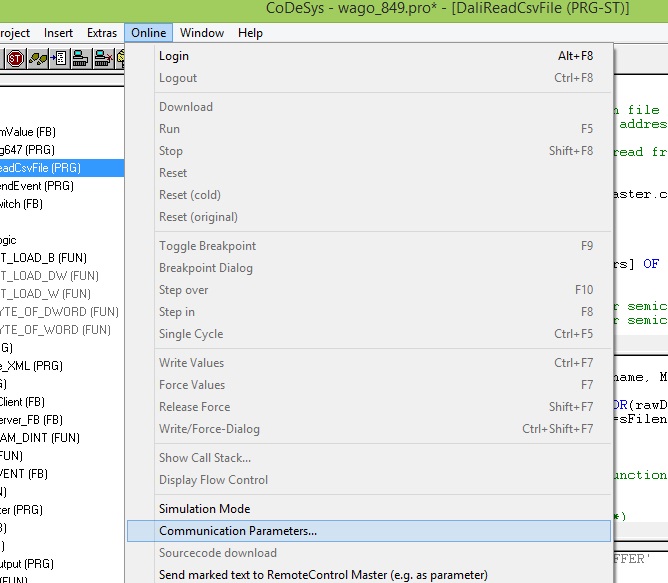Select the Client (FB) tree item
668x583 pixels.
22,402
